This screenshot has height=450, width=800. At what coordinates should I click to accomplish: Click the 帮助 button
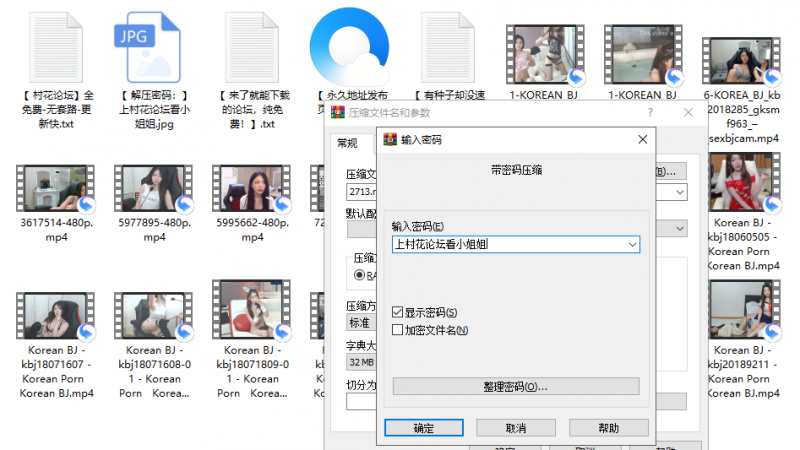coord(608,428)
